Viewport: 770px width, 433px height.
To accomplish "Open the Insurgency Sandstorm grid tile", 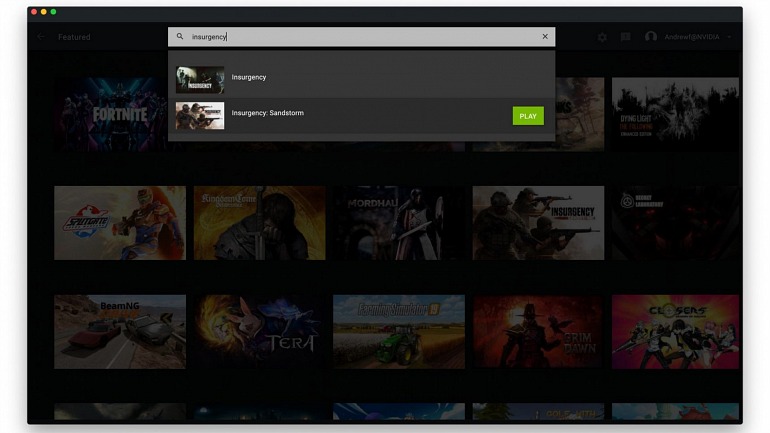I will click(538, 223).
